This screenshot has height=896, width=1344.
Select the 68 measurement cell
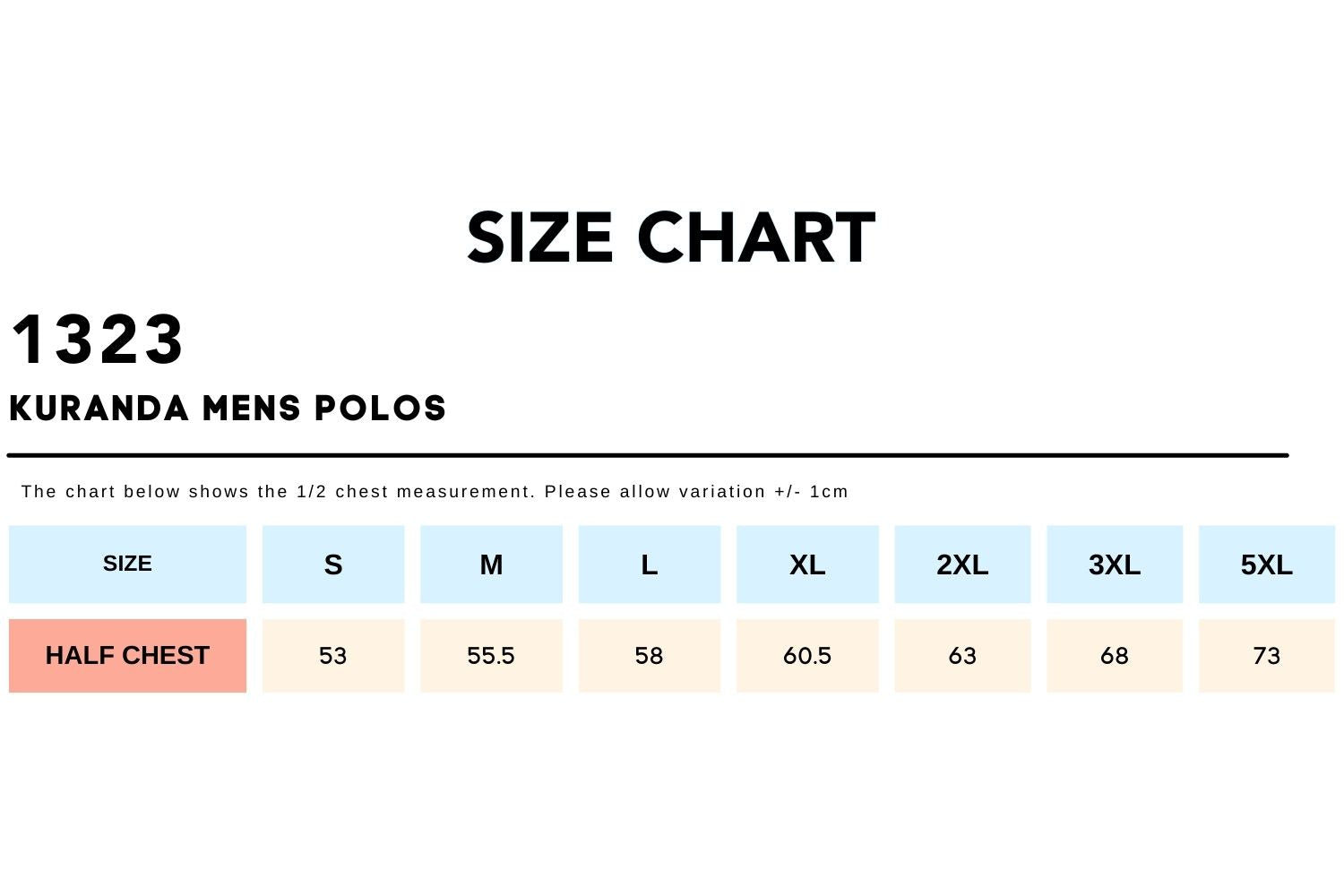coord(1115,656)
